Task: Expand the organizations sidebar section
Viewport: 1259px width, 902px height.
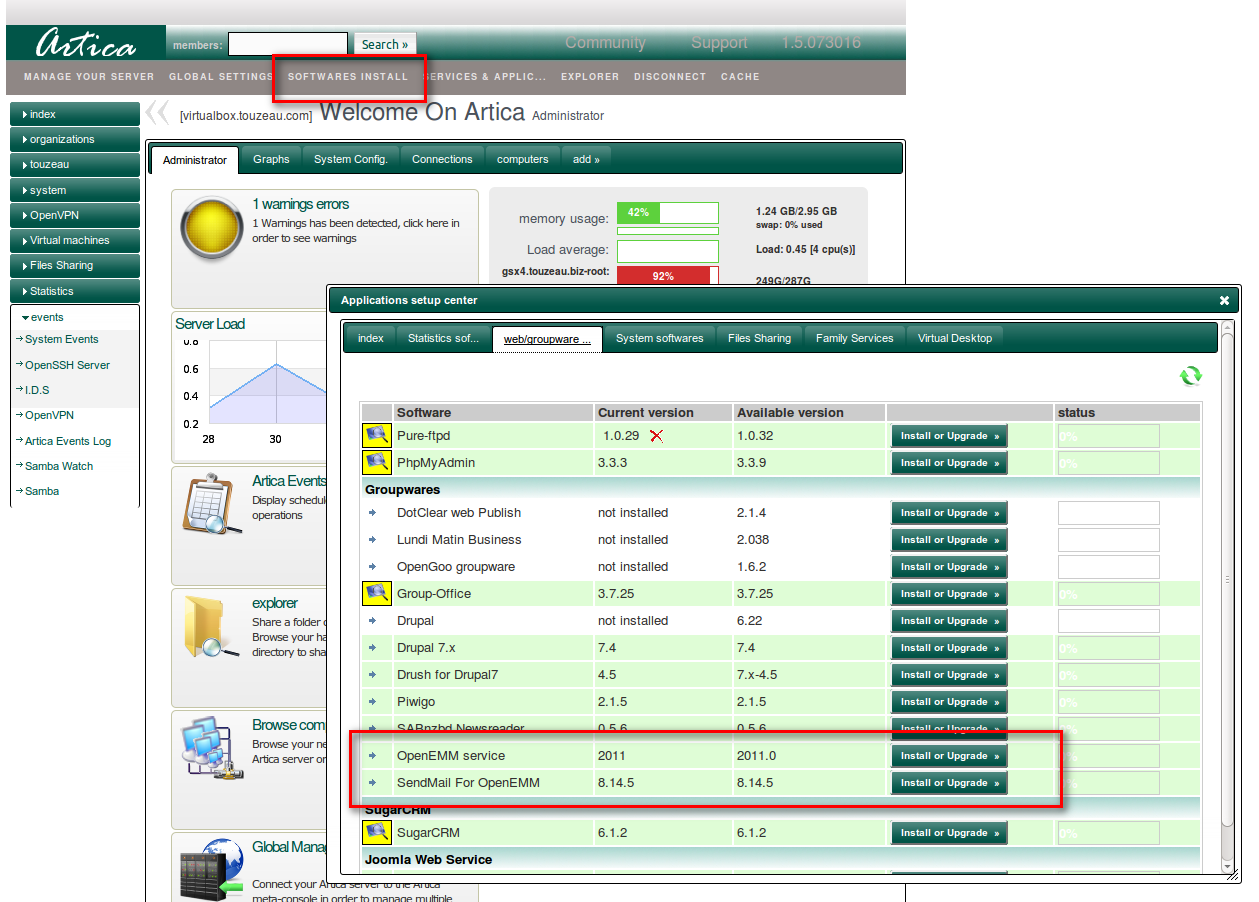Action: [x=74, y=139]
